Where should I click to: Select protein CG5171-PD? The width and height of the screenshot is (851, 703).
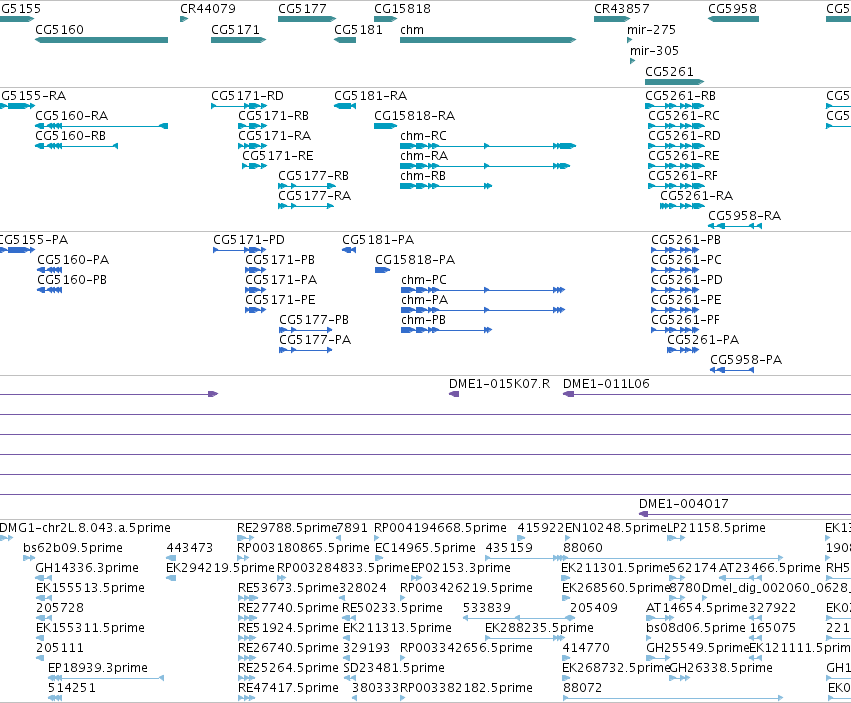point(239,250)
